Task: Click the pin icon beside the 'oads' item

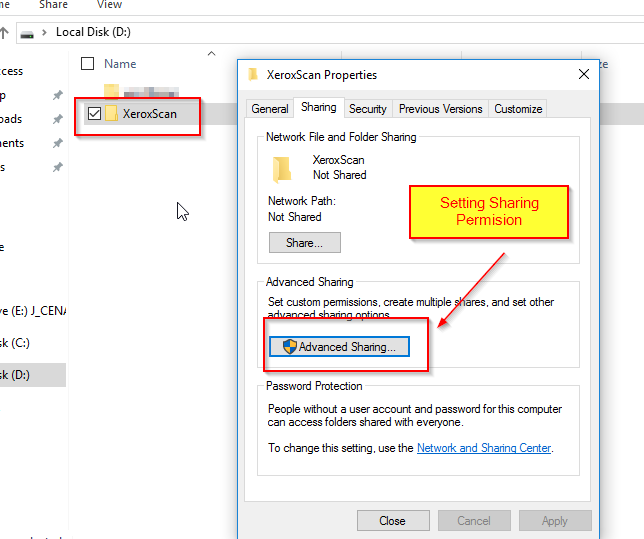Action: coord(58,119)
